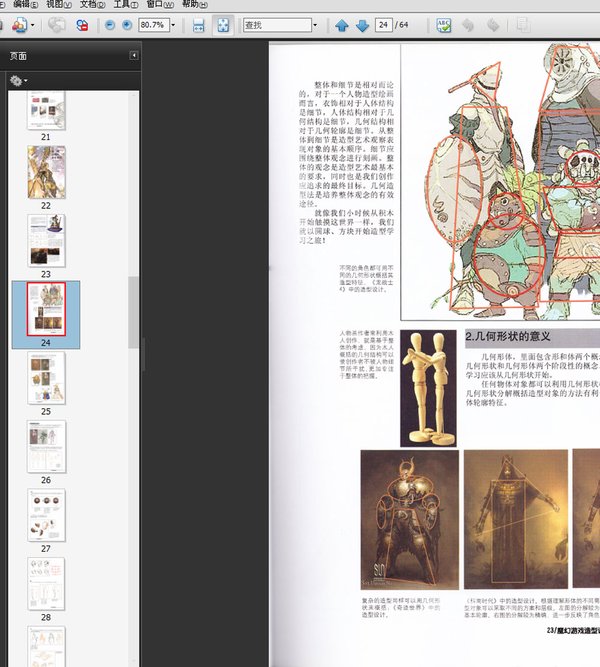Select page 28 thumbnail
Screen dimensions: 600x667
tap(46, 584)
